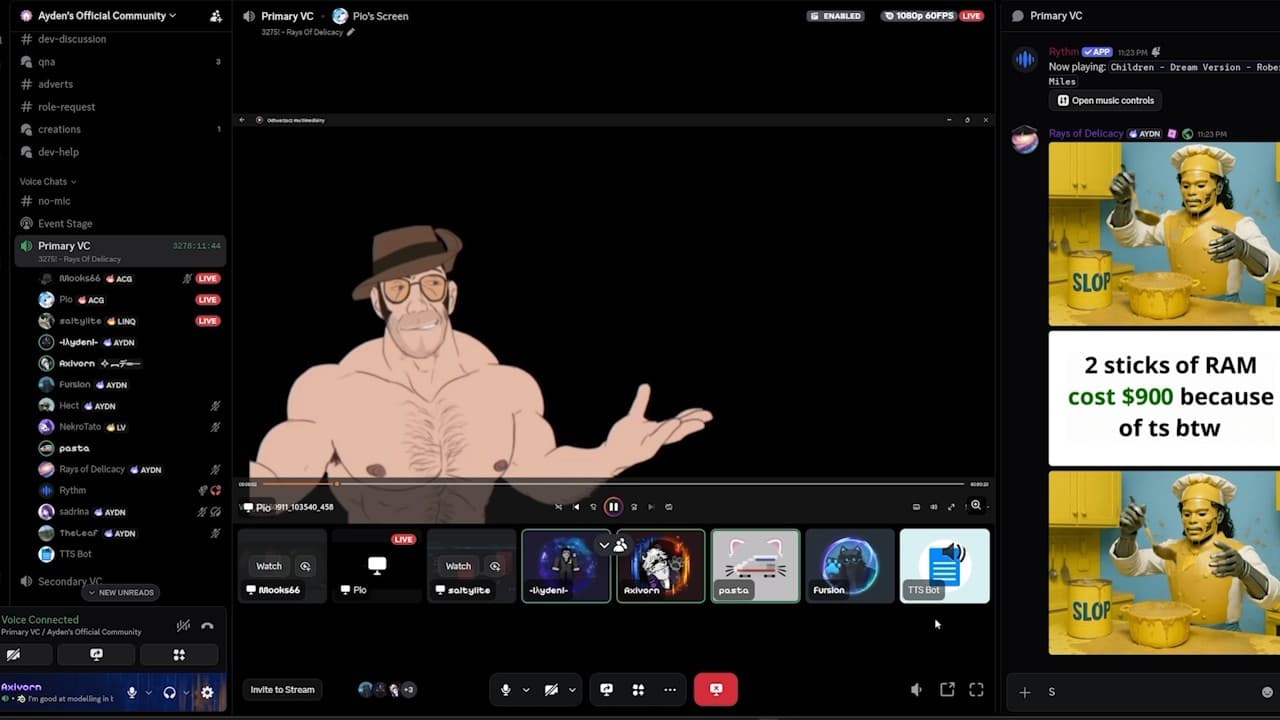Click the zoom magnifier on the stream
This screenshot has height=720, width=1280.
point(976,506)
